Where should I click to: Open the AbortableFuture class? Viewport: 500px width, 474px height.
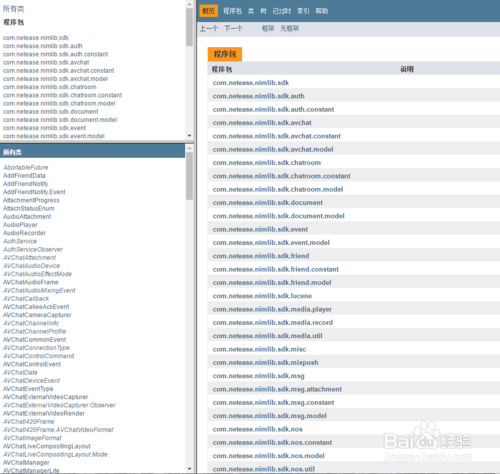tap(26, 167)
